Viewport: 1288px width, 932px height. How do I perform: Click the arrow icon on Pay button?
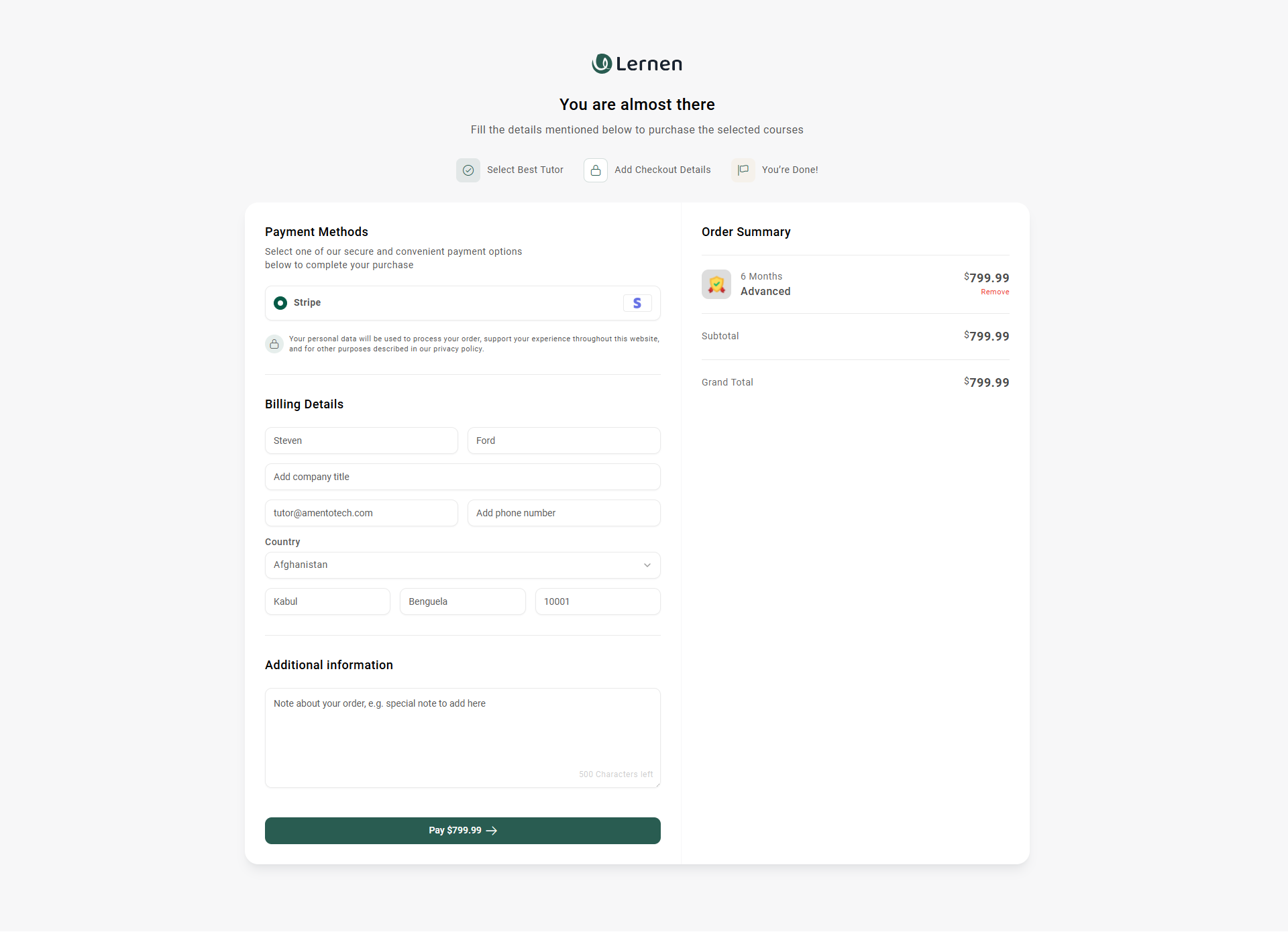[492, 831]
